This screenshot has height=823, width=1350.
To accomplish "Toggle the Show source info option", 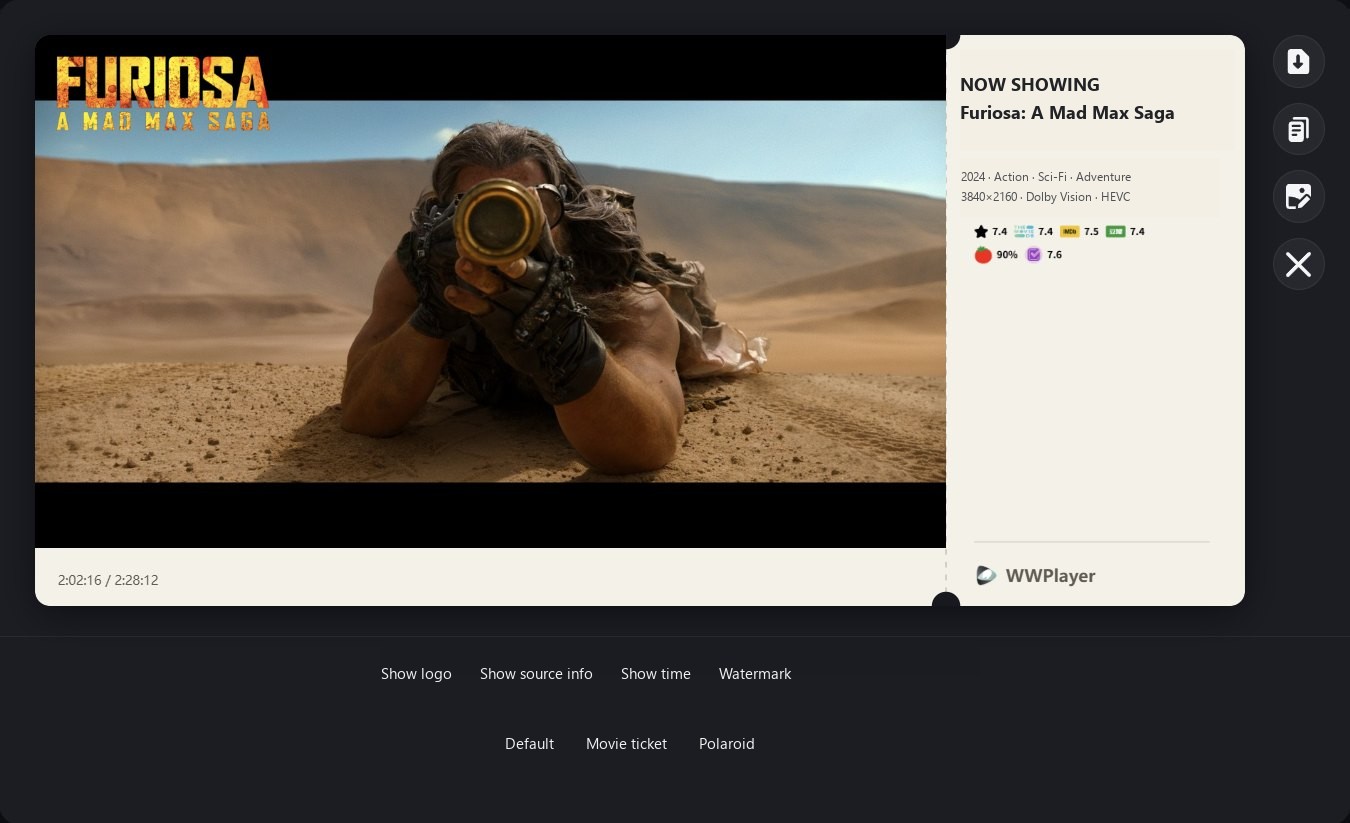I will [536, 674].
